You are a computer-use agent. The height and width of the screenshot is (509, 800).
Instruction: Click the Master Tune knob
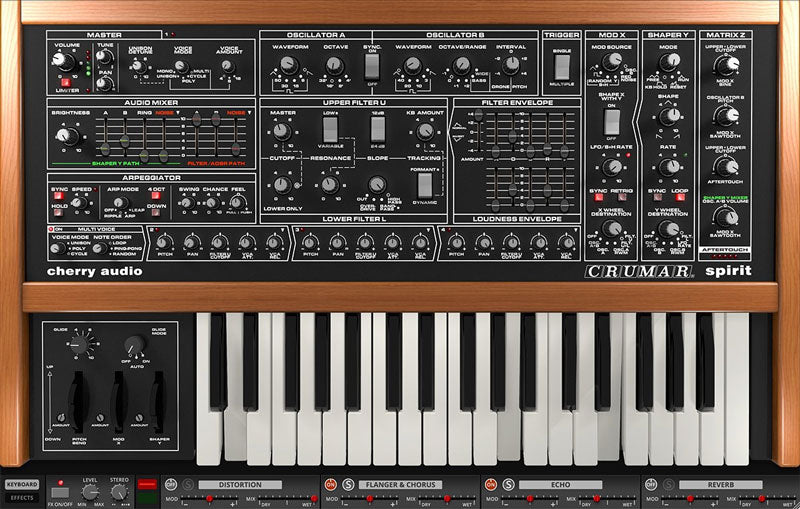[x=105, y=57]
